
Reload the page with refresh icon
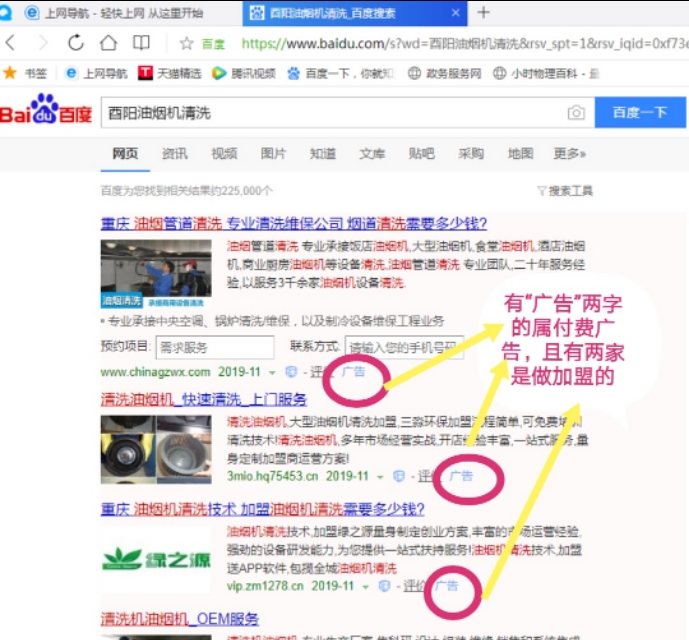click(76, 43)
